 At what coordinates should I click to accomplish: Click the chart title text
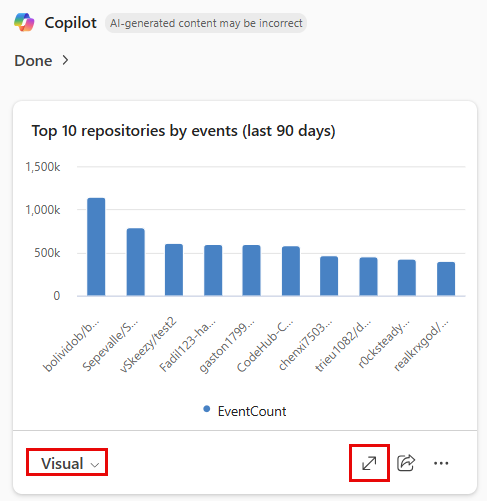coord(183,131)
